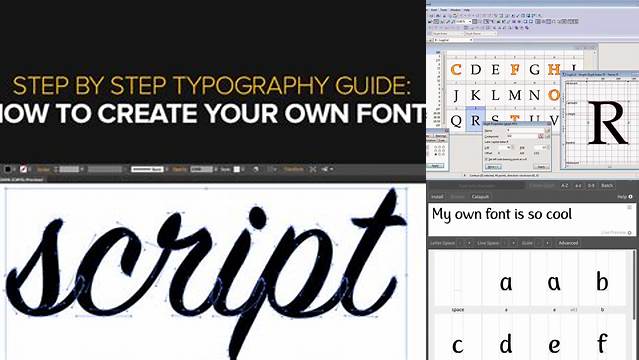
Task: Select glyph C in the font grid
Action: coord(456,70)
